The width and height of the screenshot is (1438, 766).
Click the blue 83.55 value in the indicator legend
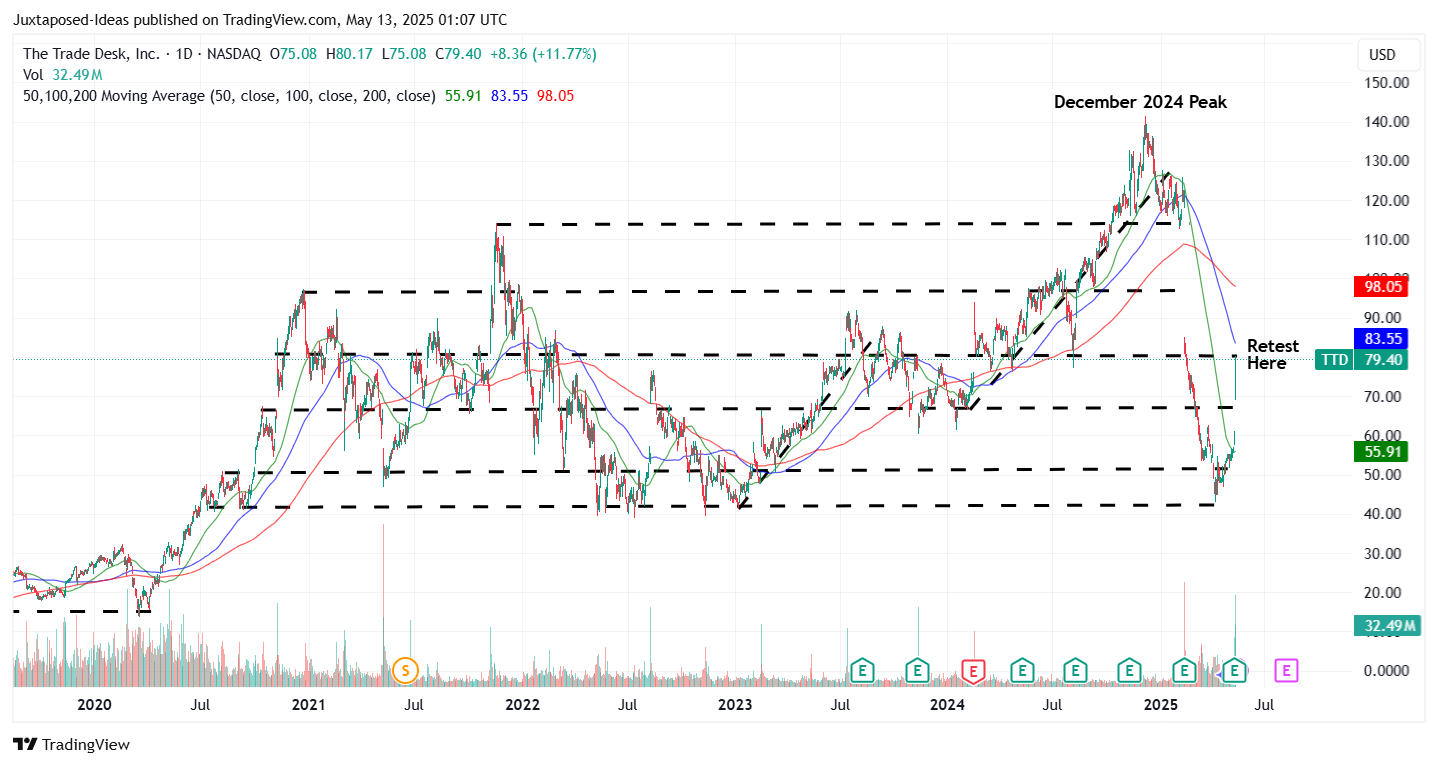click(x=510, y=96)
